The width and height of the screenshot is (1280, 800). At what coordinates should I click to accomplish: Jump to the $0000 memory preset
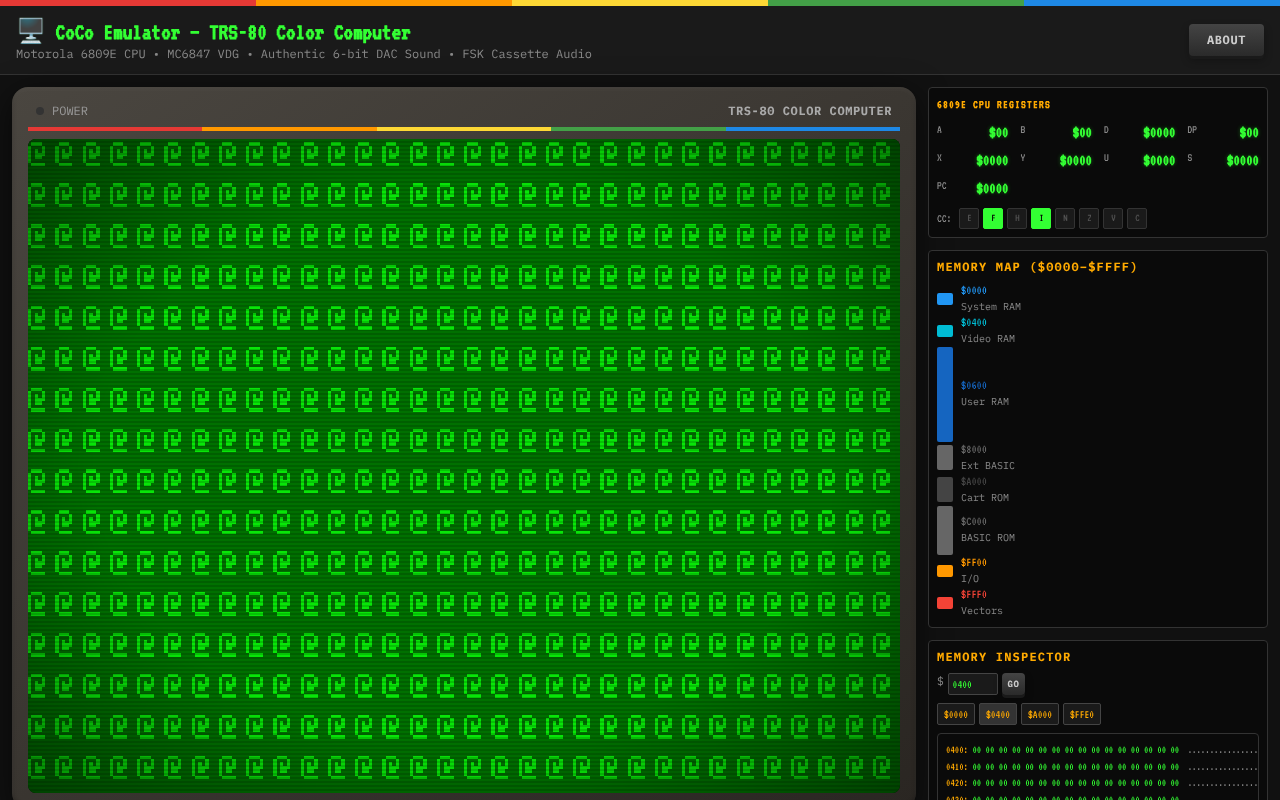coord(956,714)
